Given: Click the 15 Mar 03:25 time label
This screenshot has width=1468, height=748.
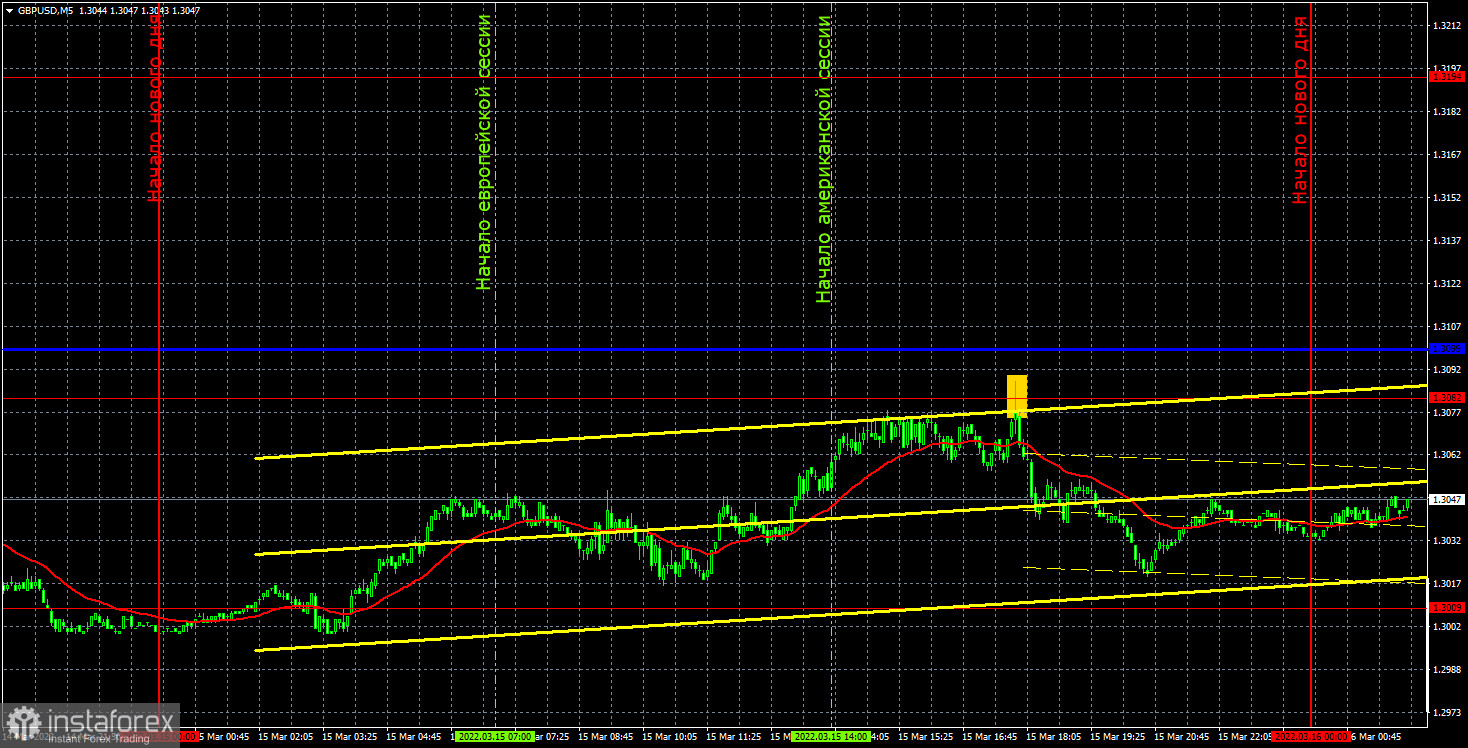Looking at the screenshot, I should [x=352, y=736].
